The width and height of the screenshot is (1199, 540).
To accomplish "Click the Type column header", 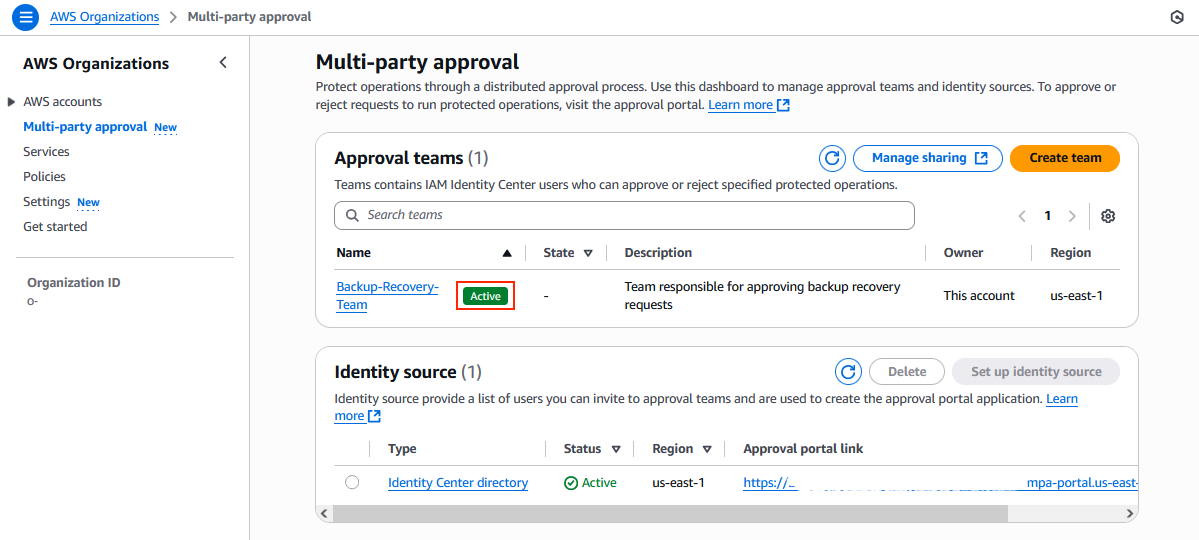I will pos(402,449).
